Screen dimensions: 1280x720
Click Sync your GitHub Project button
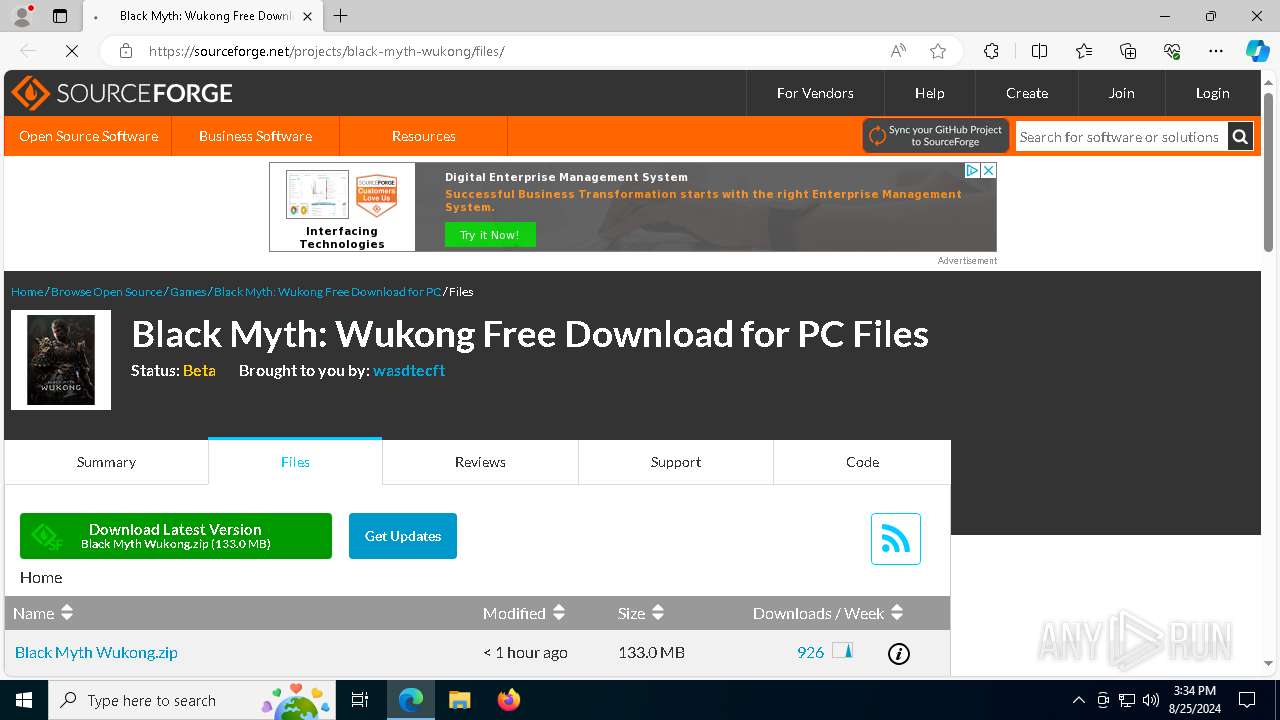click(936, 136)
